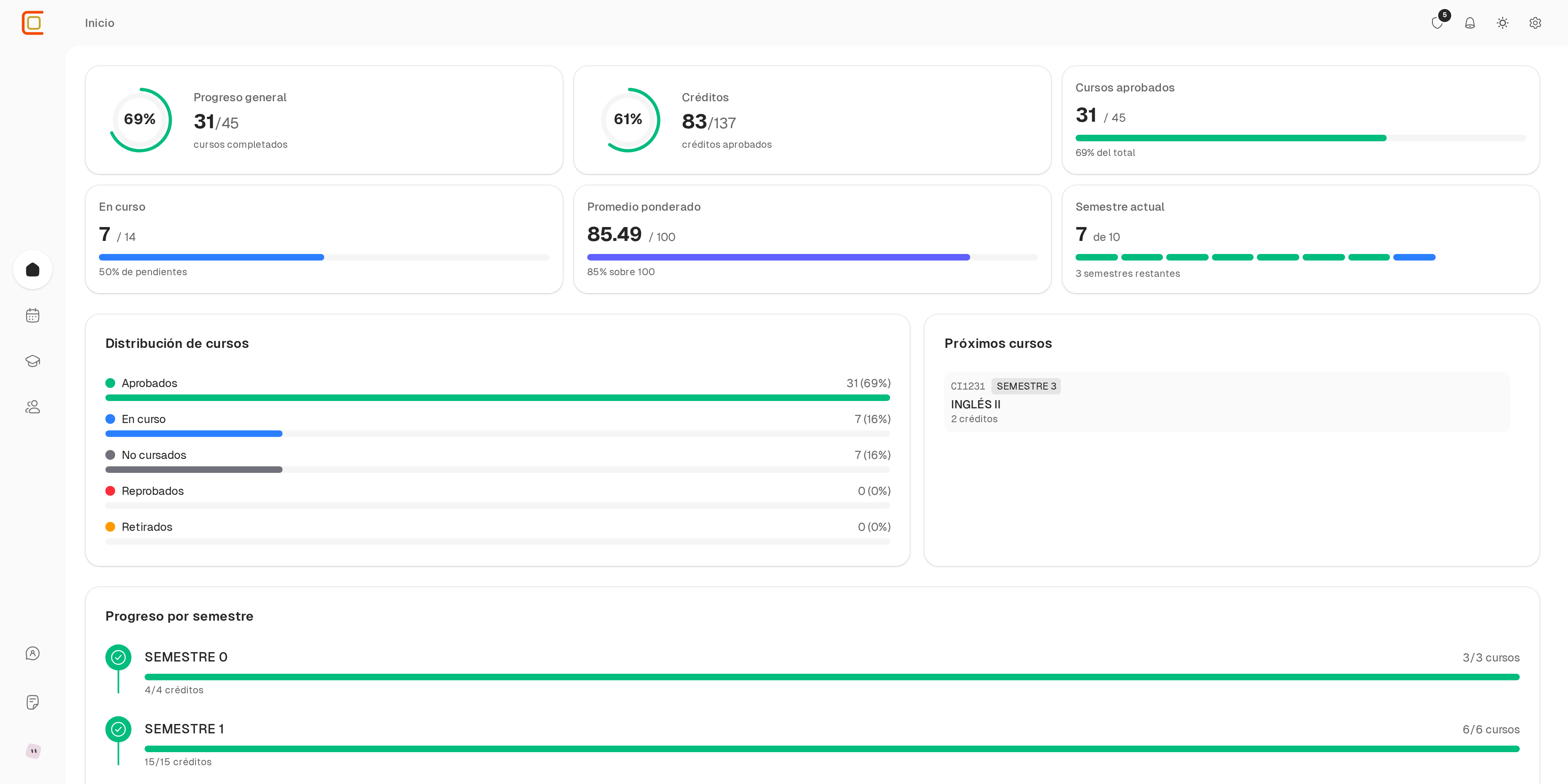The height and width of the screenshot is (784, 1568).
Task: Click the pink avatar at sidebar bottom
Action: coord(33,751)
